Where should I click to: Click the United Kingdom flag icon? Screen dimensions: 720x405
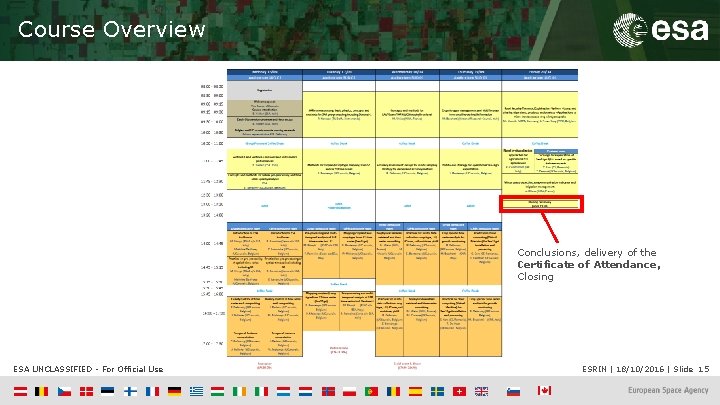pyautogui.click(x=481, y=391)
